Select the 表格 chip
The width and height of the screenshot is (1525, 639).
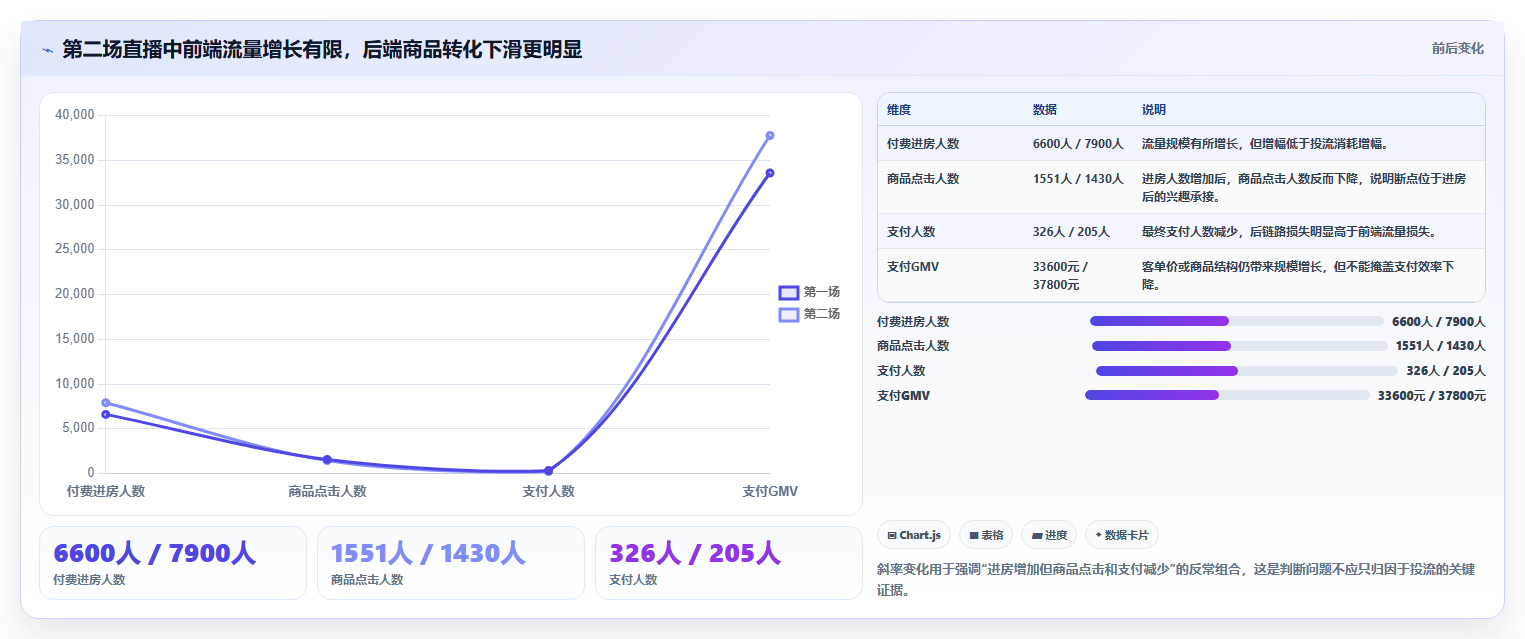click(986, 535)
